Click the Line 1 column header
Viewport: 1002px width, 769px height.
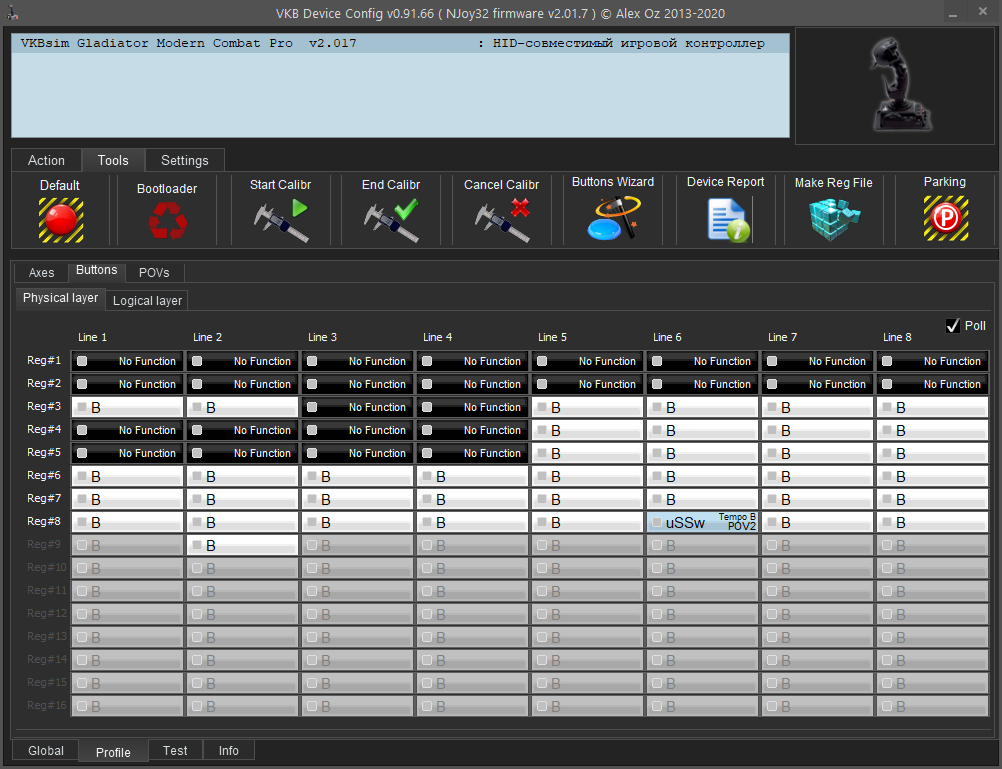(93, 337)
